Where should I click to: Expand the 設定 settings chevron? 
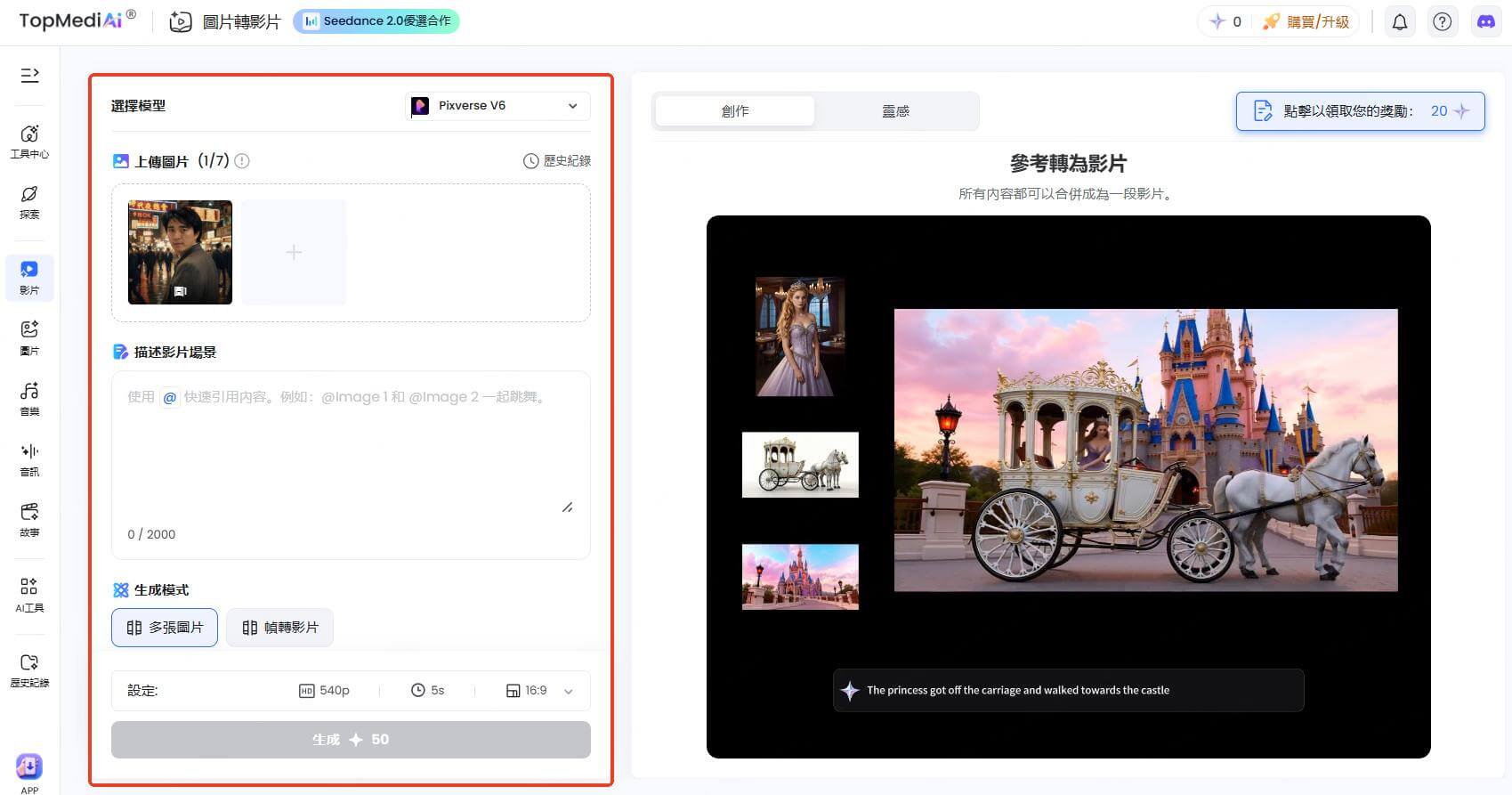coord(569,692)
